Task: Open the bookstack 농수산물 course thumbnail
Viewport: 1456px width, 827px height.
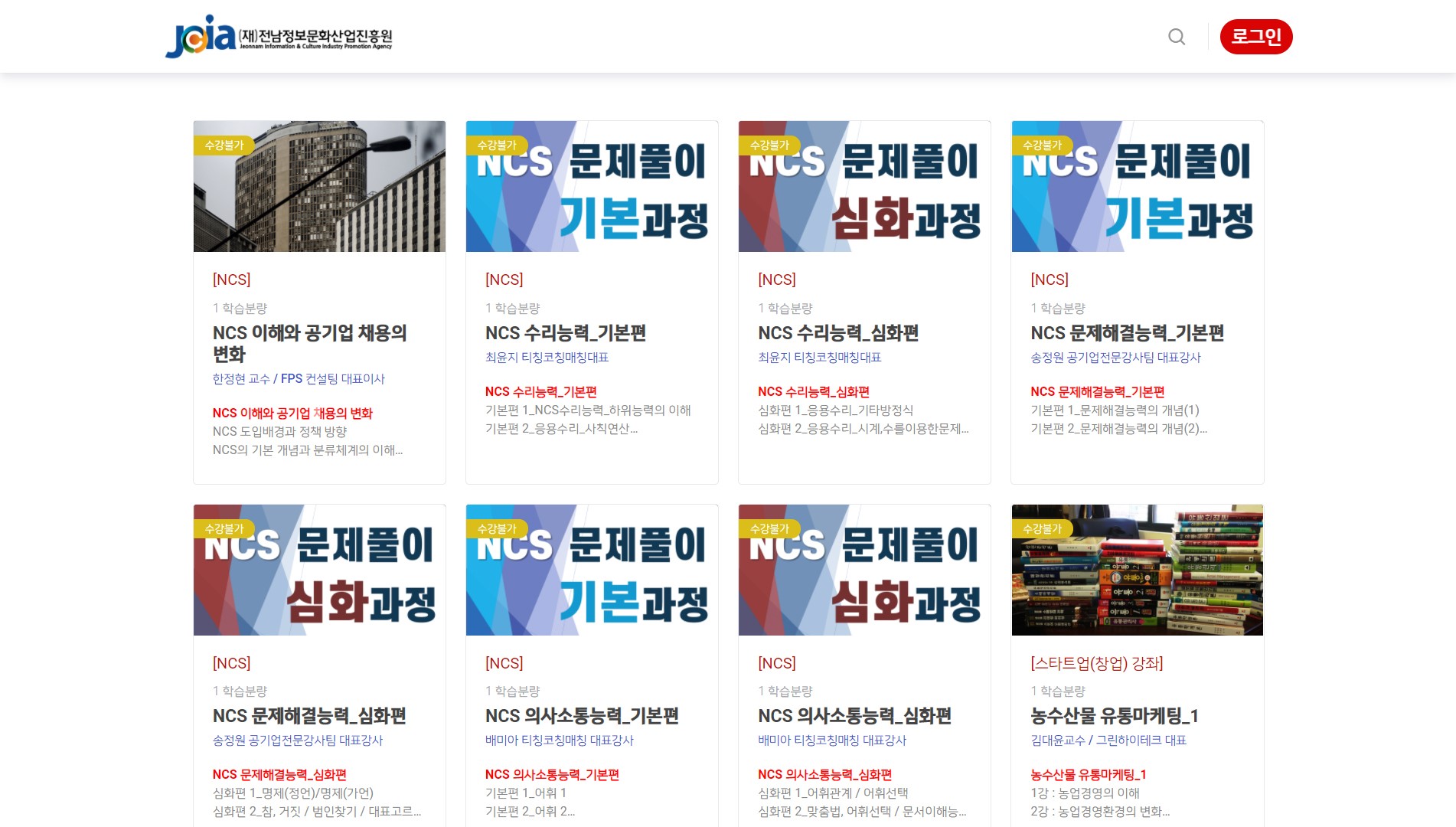Action: point(1137,570)
